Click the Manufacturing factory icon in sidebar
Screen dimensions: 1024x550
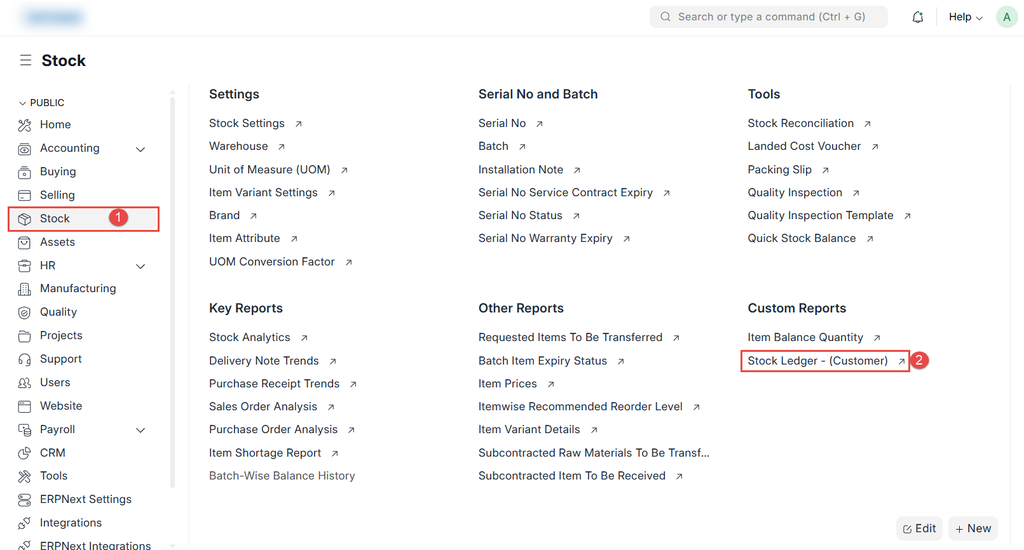[25, 289]
